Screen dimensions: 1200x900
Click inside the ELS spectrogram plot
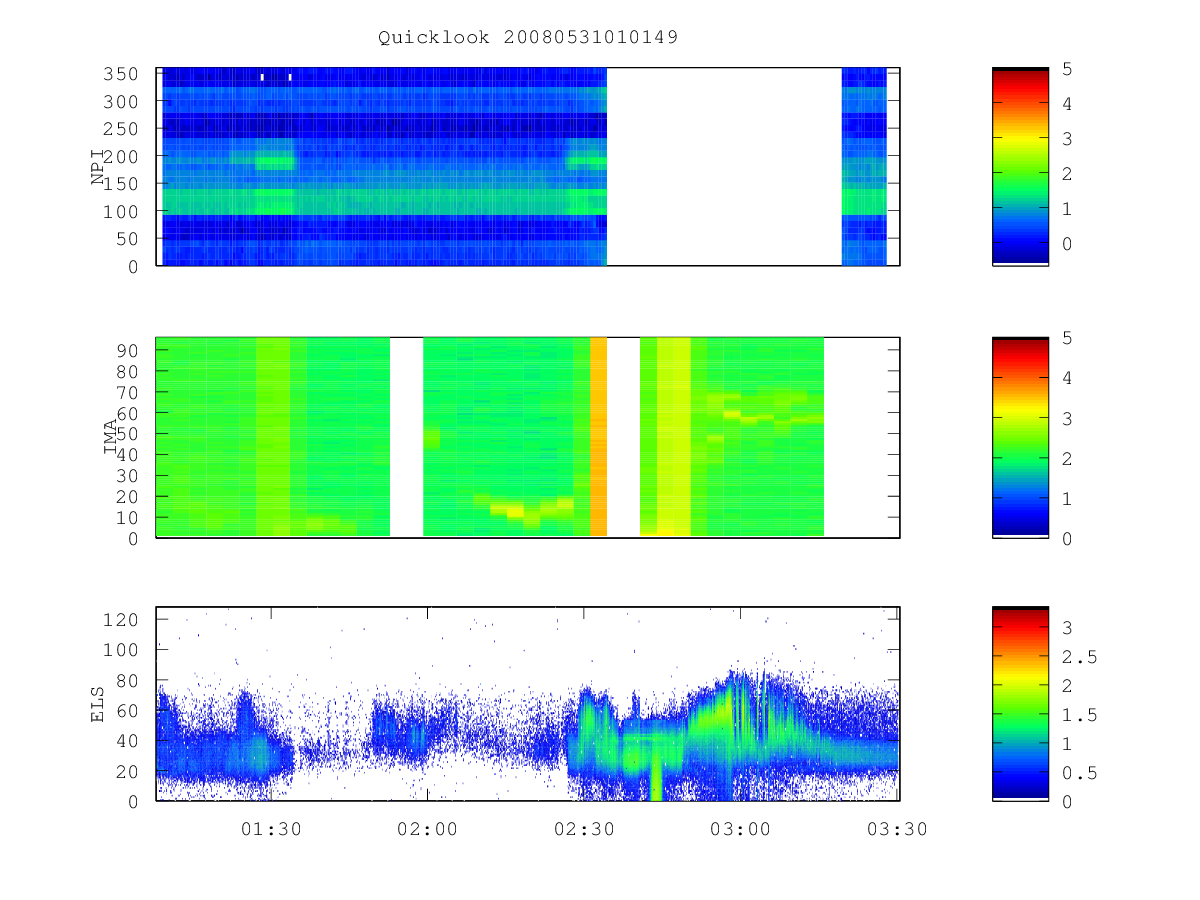pyautogui.click(x=528, y=703)
